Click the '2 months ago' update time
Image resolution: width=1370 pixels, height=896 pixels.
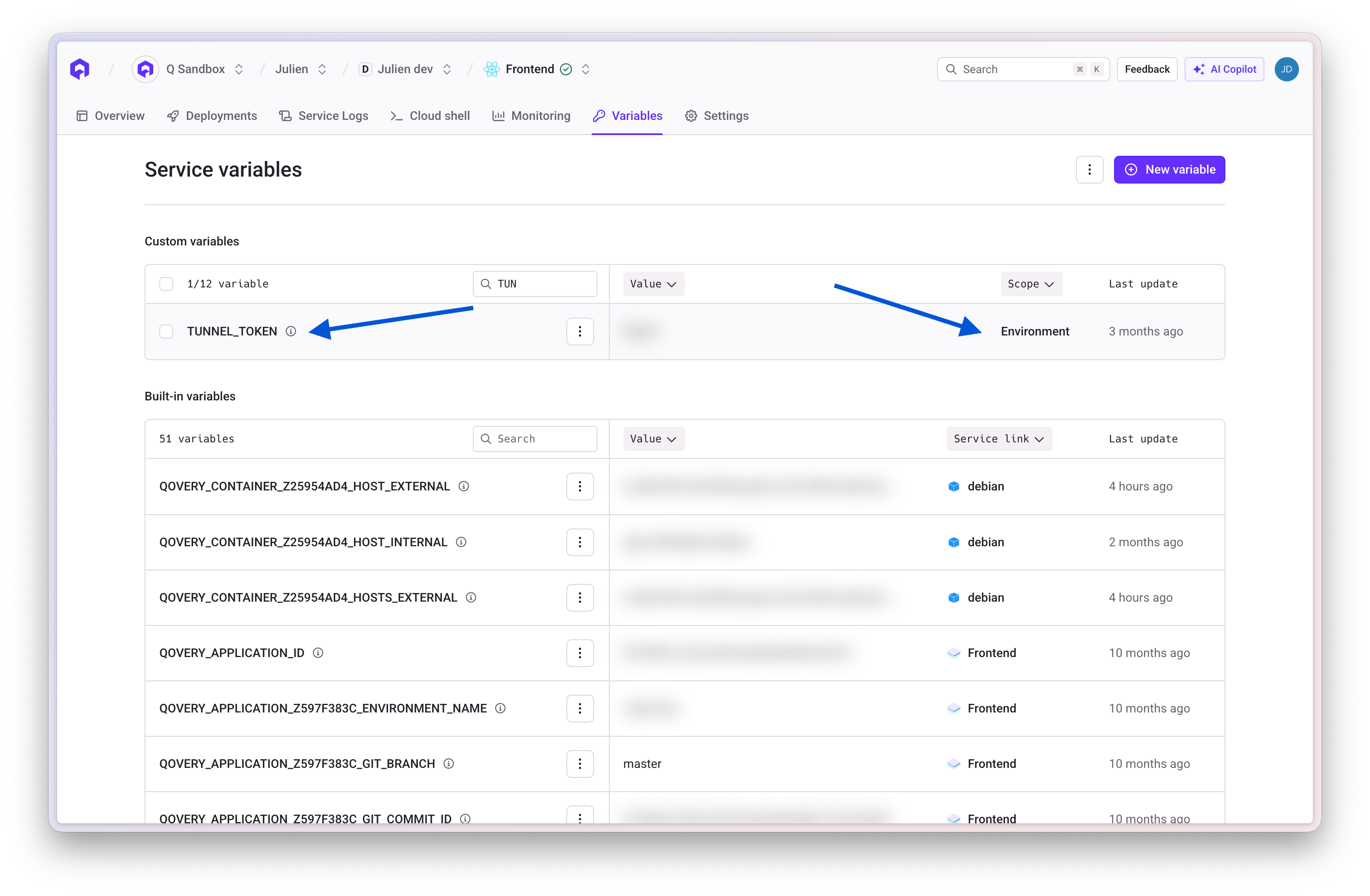point(1146,542)
